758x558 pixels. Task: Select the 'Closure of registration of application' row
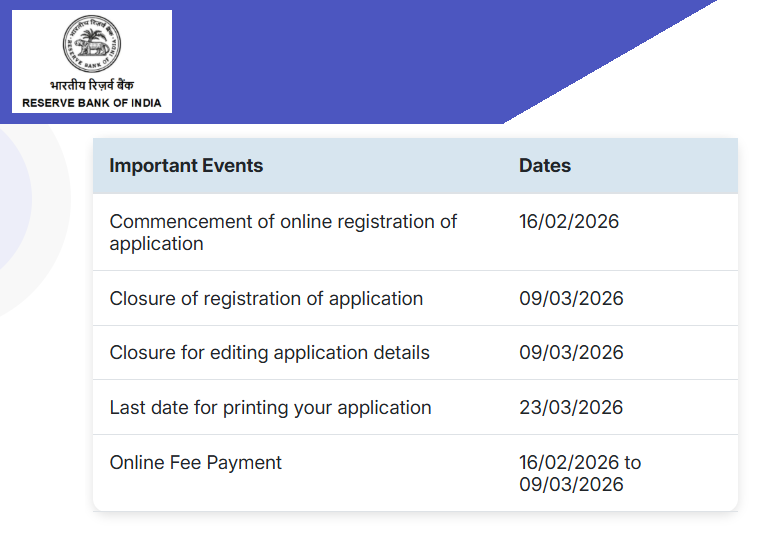(266, 298)
